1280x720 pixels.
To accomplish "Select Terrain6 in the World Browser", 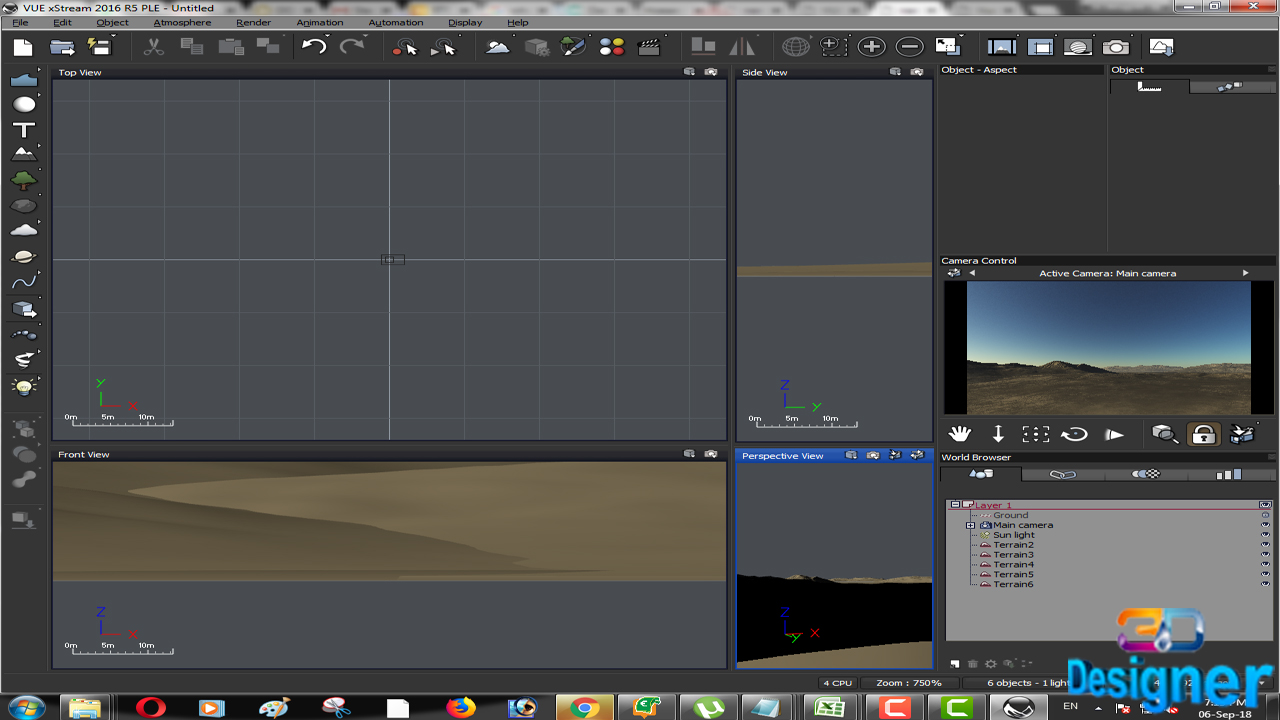I will pos(1013,584).
